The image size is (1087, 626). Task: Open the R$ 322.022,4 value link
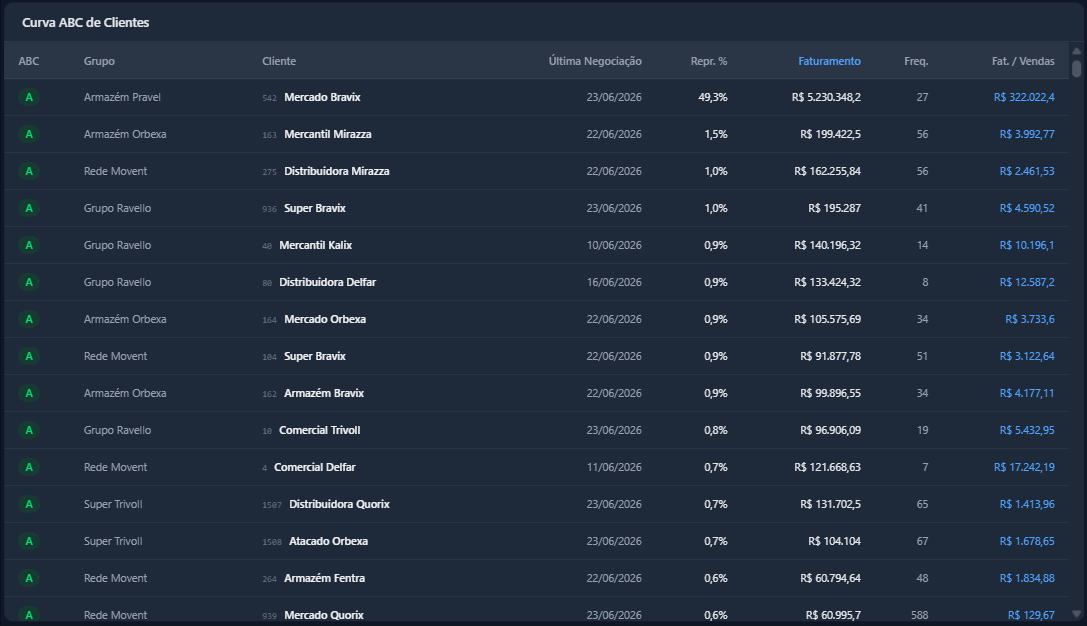pos(1024,97)
